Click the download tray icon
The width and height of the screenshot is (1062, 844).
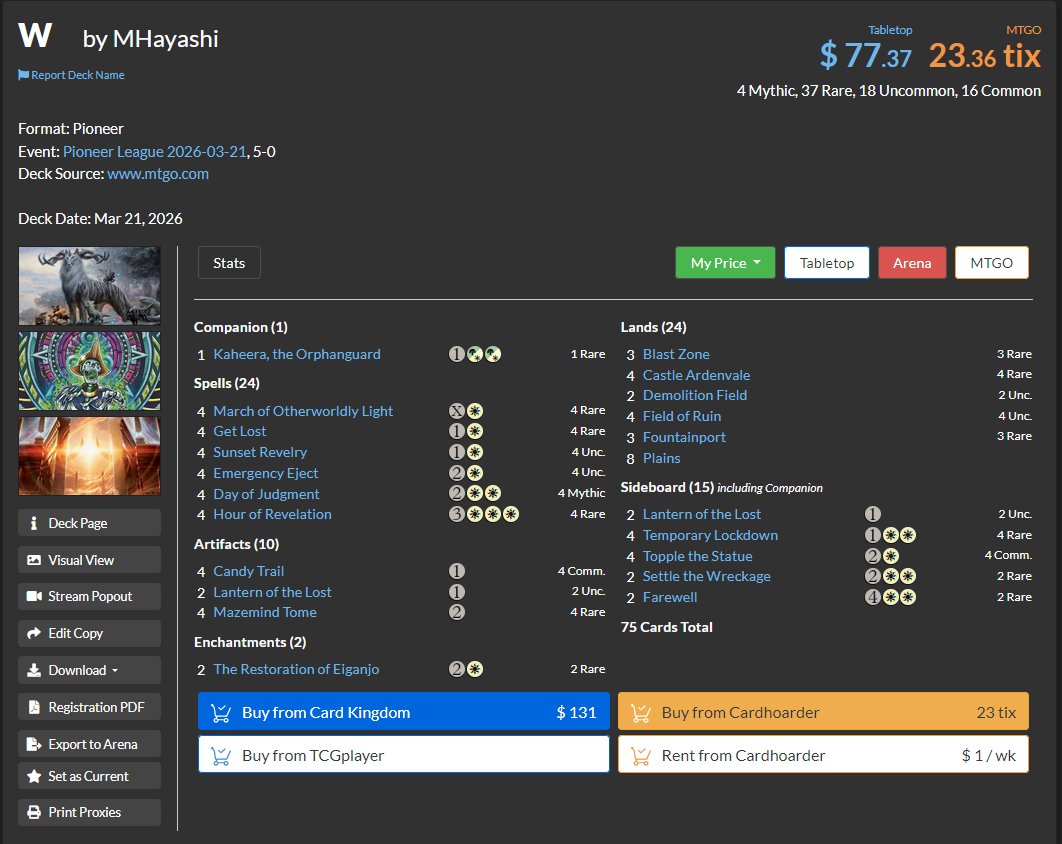pyautogui.click(x=34, y=670)
